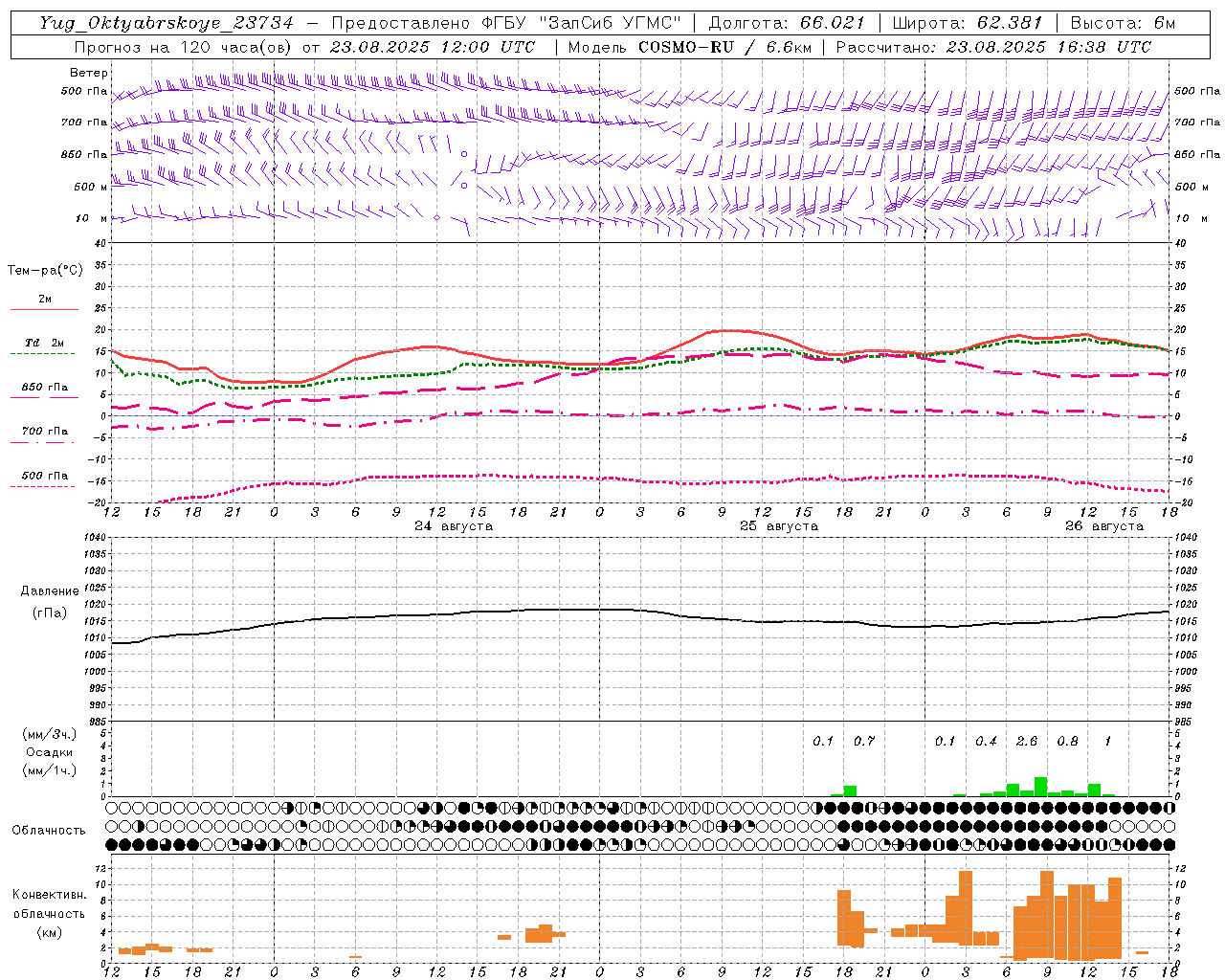This screenshot has height=980, width=1225.
Task: Click the tallest green precipitation bar
Action: coord(1040,787)
